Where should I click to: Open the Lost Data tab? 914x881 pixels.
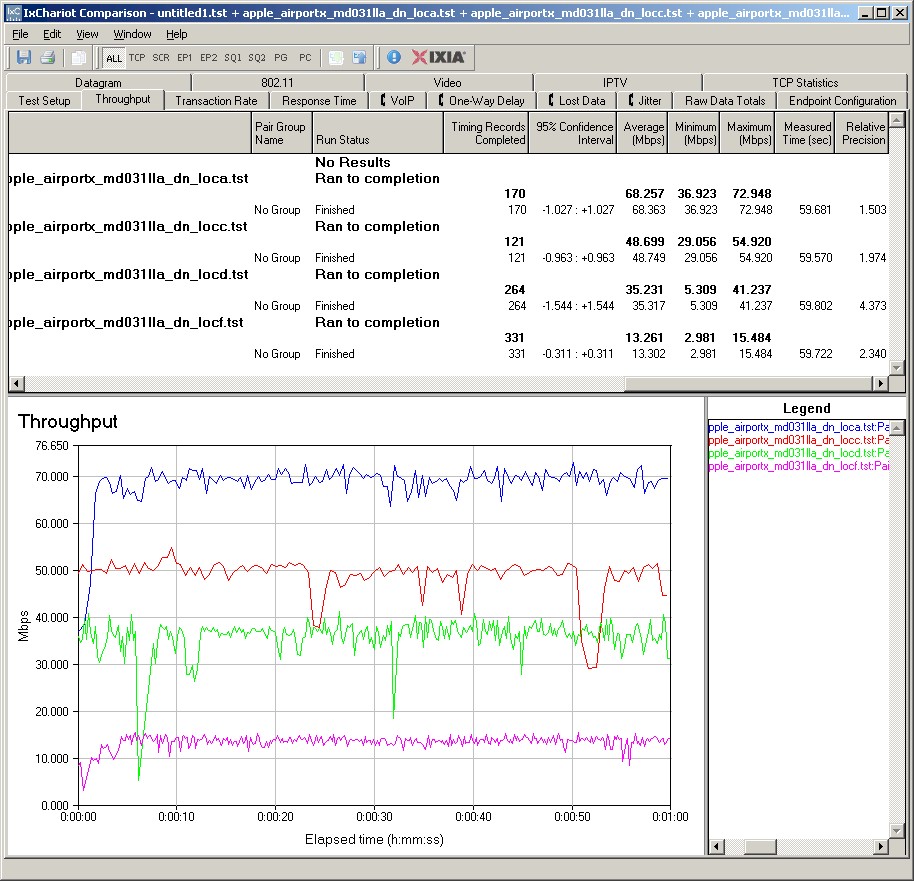(576, 101)
